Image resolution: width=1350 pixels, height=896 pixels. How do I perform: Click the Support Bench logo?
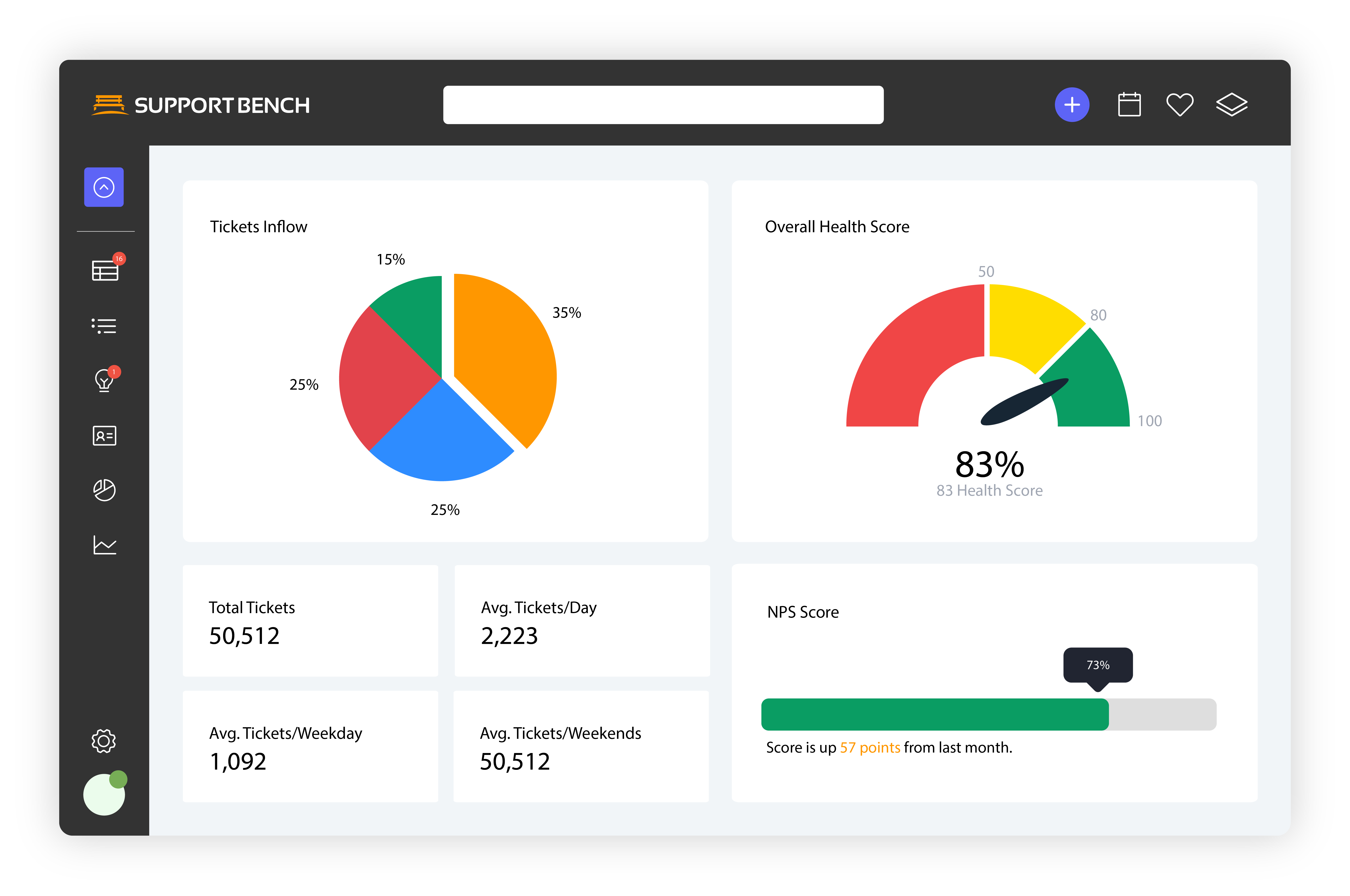(201, 105)
